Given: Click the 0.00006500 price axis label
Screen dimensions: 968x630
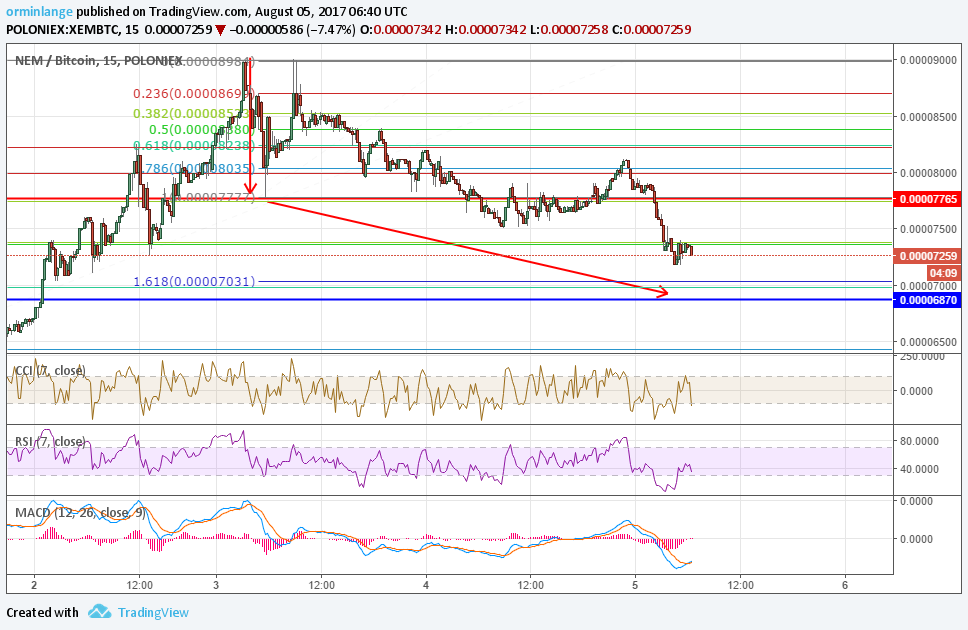Looking at the screenshot, I should tap(928, 342).
